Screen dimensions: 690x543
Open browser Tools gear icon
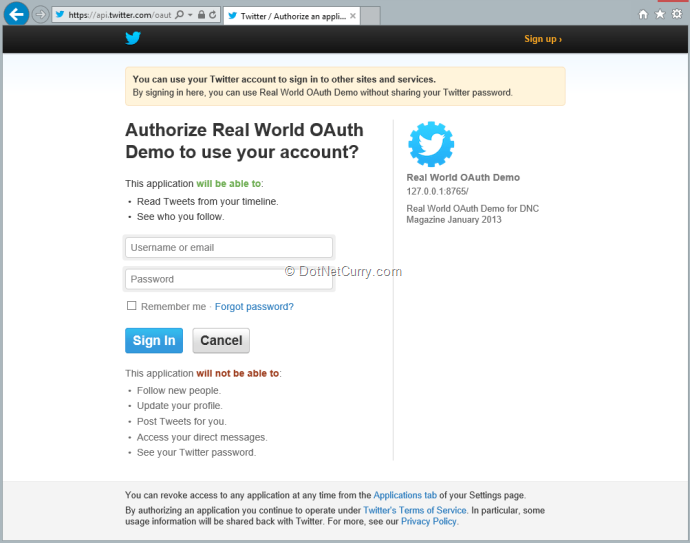(x=677, y=14)
